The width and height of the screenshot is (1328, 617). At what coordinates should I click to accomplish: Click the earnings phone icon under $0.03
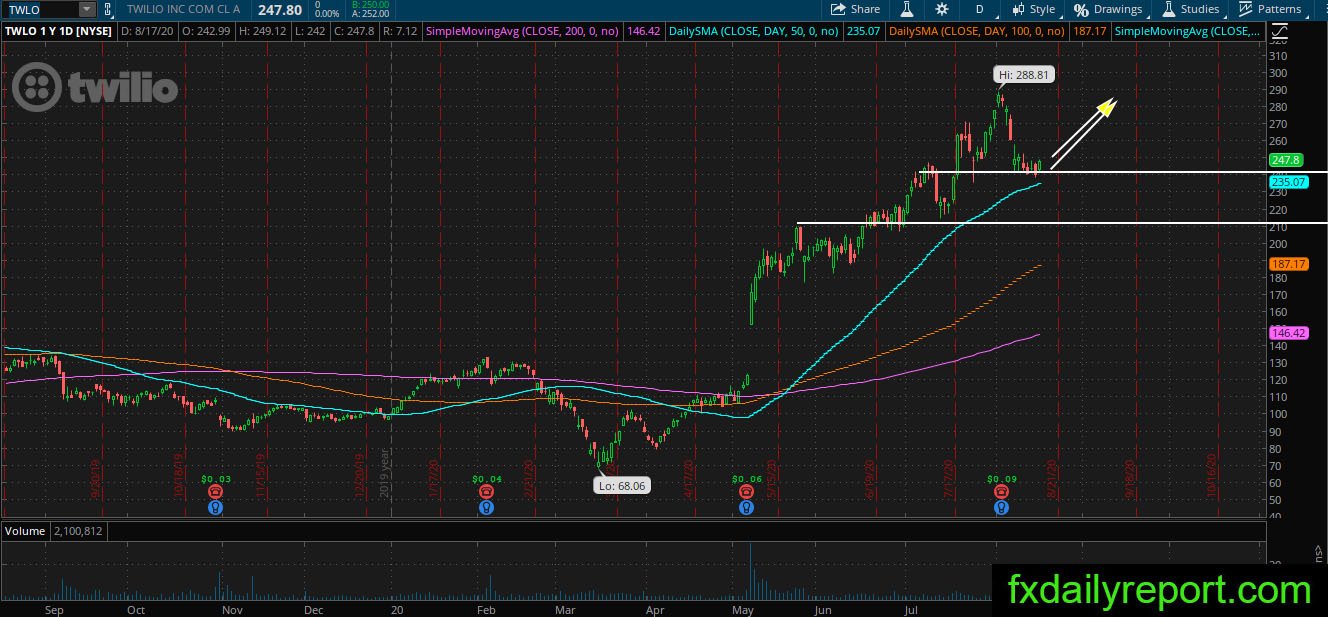(x=216, y=492)
